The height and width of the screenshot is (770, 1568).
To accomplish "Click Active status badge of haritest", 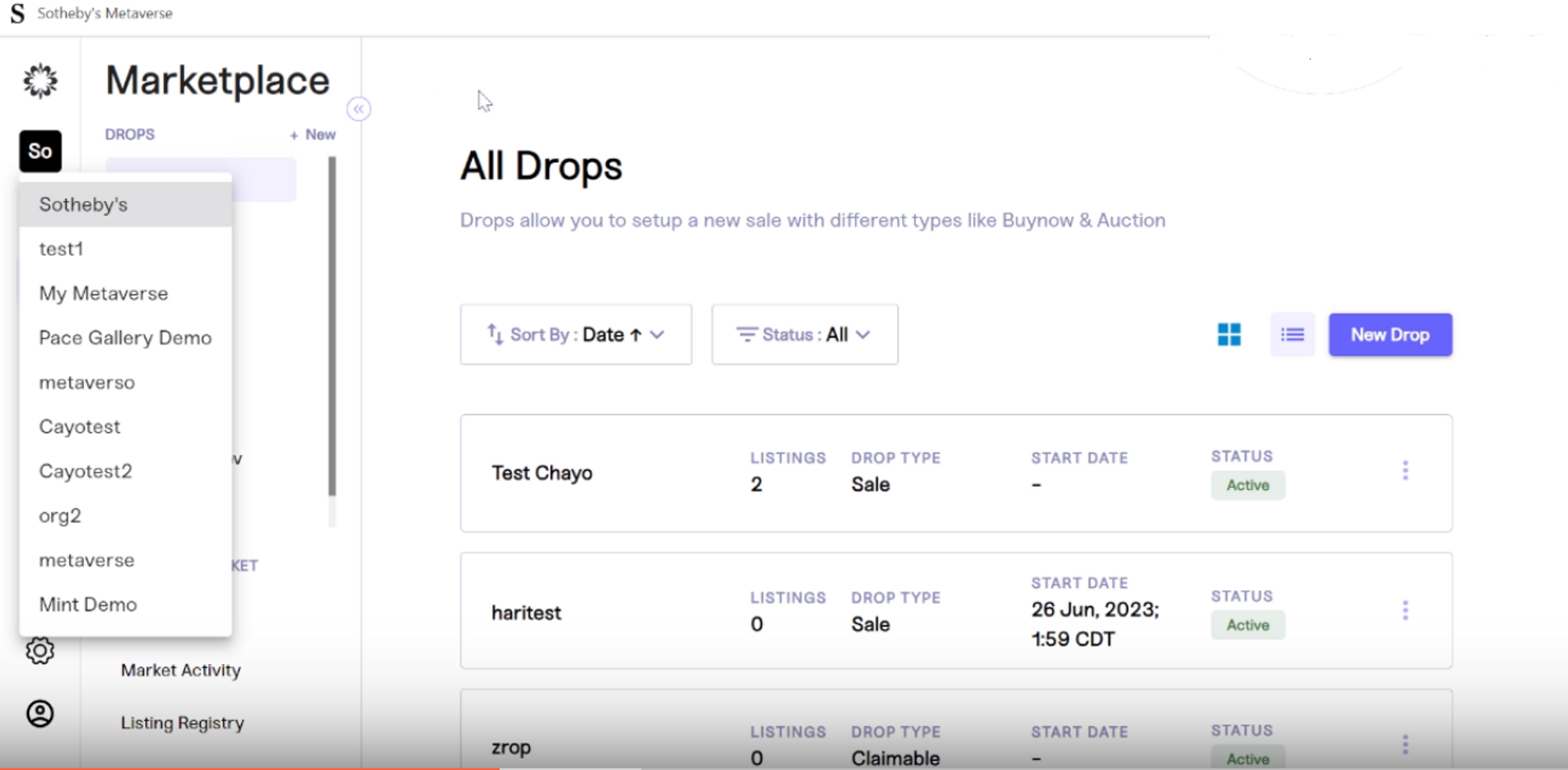I will point(1247,625).
